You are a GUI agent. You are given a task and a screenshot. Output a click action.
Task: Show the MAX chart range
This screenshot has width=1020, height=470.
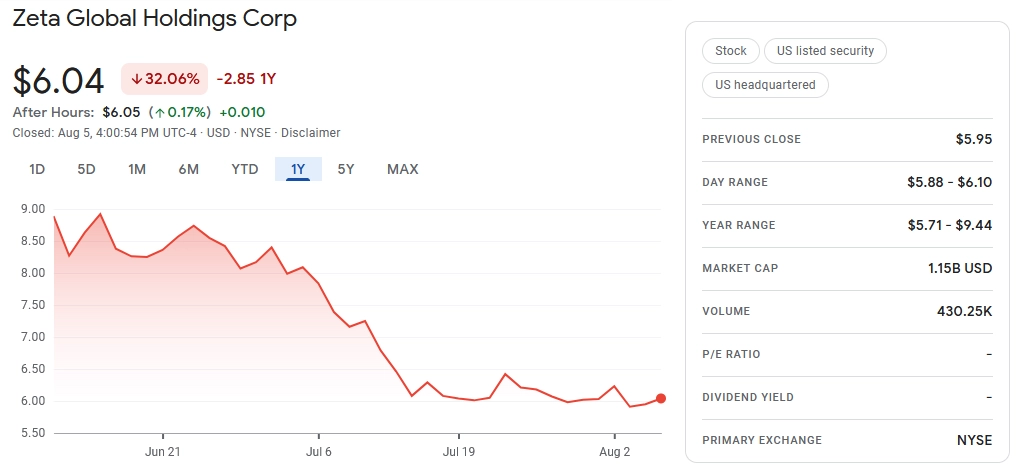(403, 170)
